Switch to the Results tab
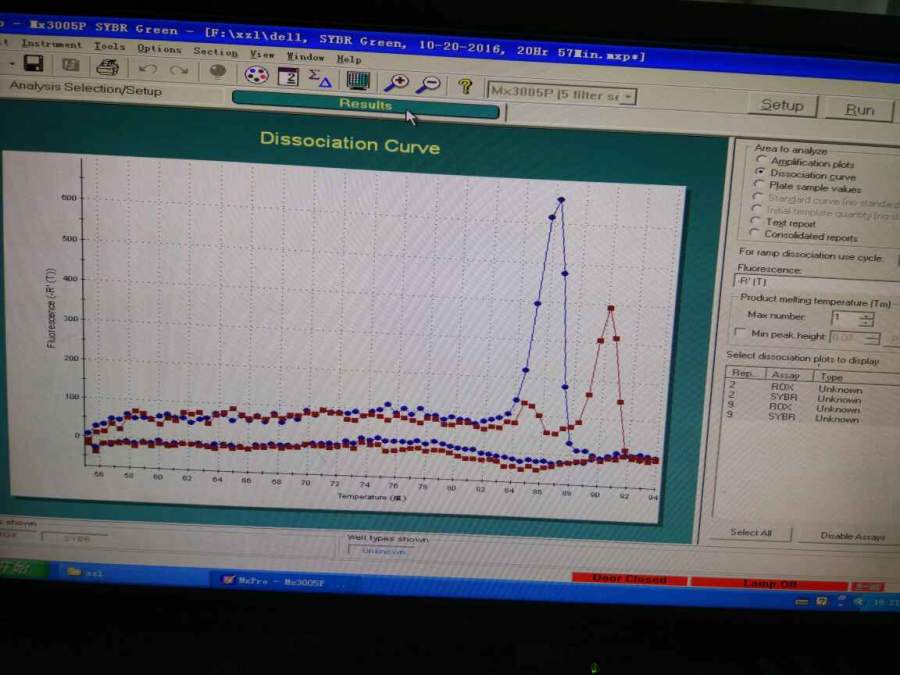 366,105
